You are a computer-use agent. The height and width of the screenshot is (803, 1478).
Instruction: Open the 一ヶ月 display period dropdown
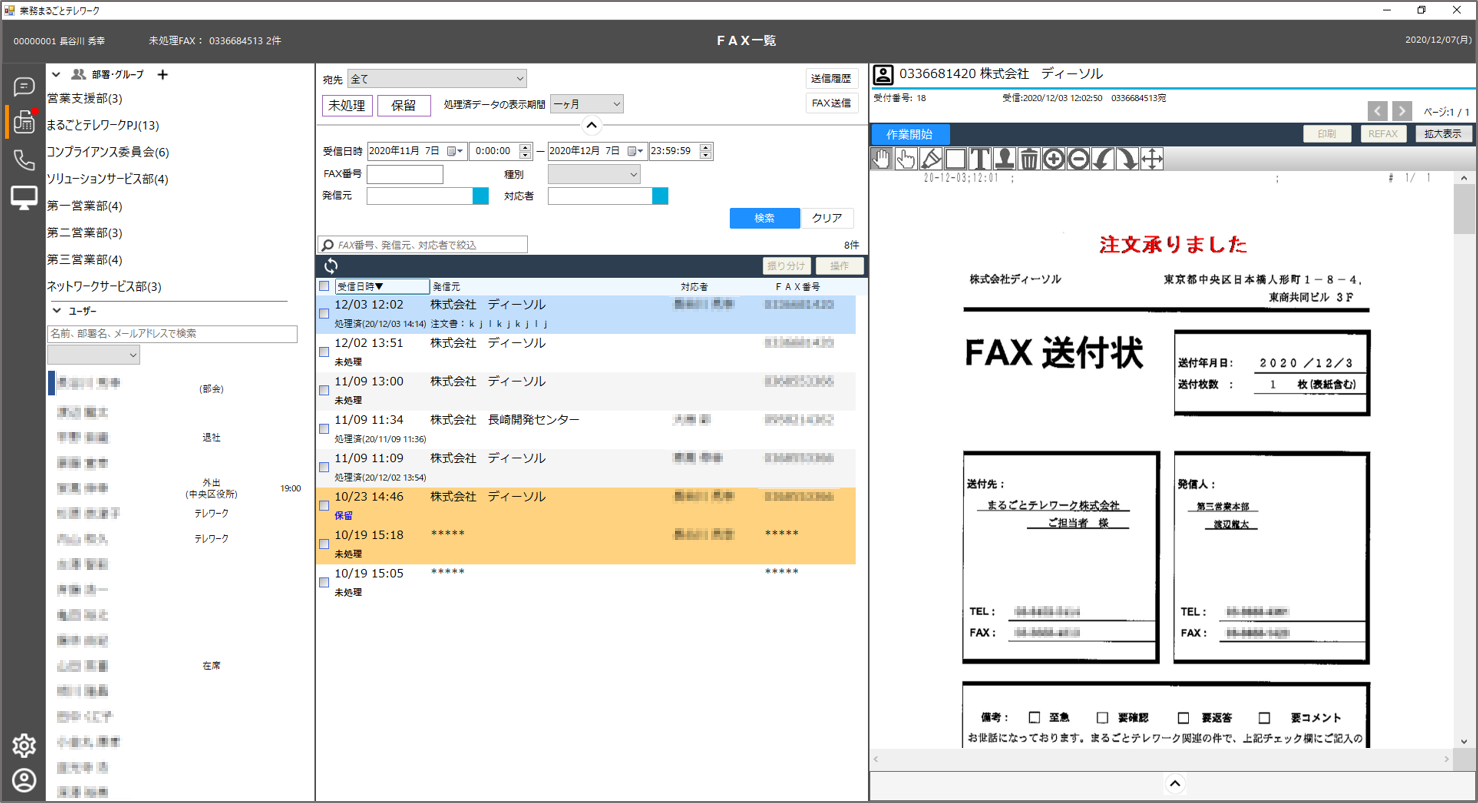(585, 103)
